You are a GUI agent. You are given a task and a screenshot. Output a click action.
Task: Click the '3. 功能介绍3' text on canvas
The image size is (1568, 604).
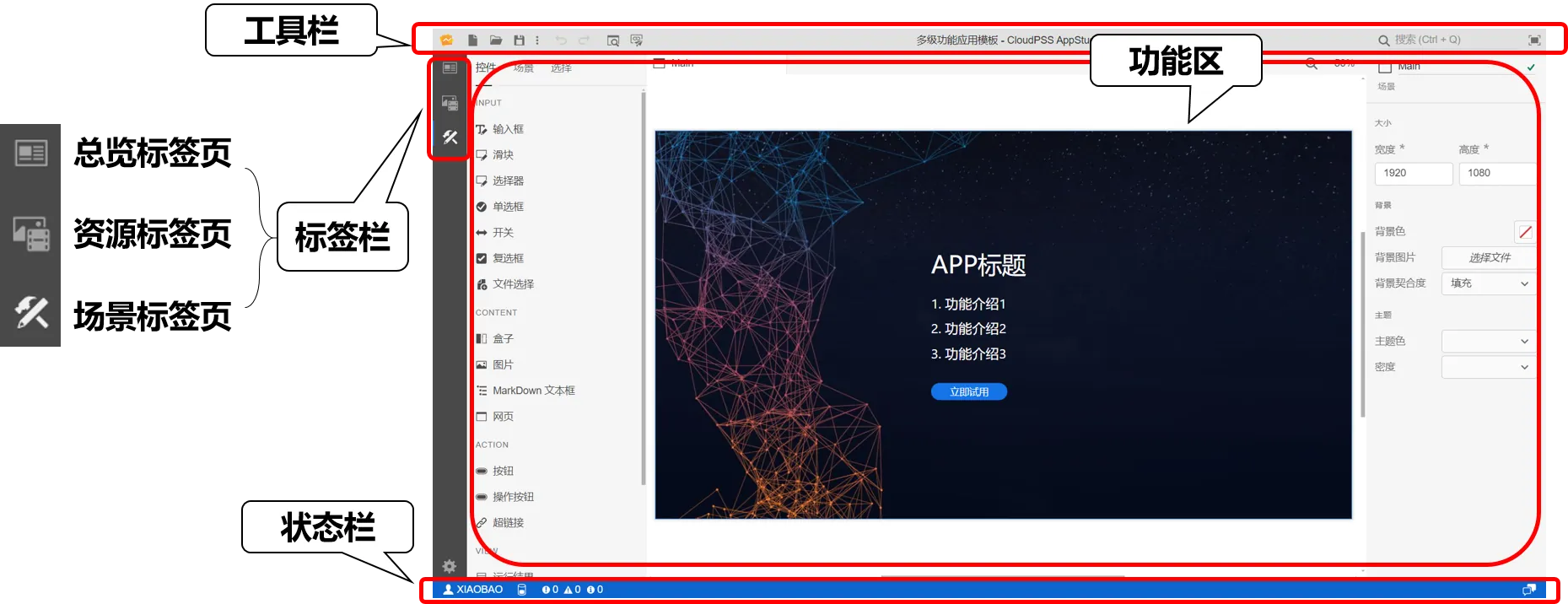click(968, 354)
